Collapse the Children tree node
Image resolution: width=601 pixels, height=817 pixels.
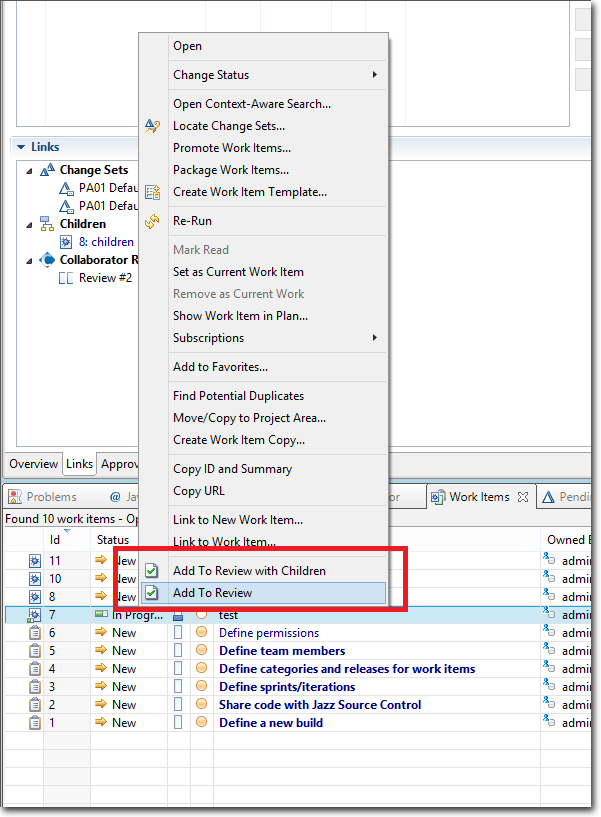[x=30, y=224]
